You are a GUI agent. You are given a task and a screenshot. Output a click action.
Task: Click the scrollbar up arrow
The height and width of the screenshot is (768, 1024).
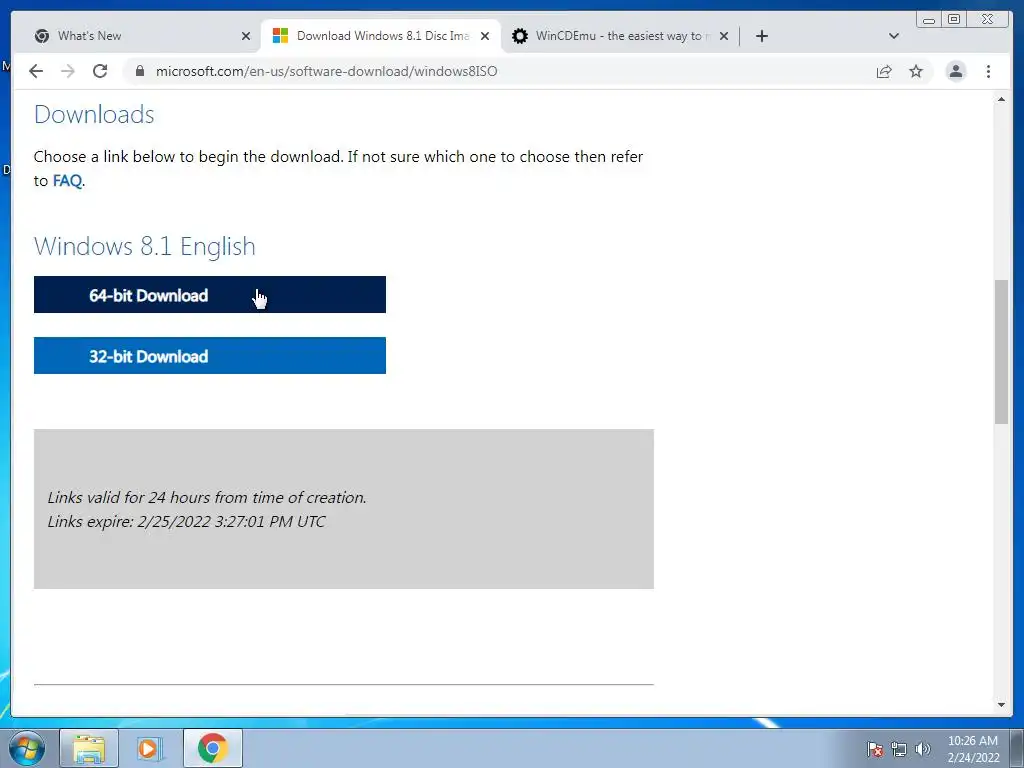[1001, 99]
